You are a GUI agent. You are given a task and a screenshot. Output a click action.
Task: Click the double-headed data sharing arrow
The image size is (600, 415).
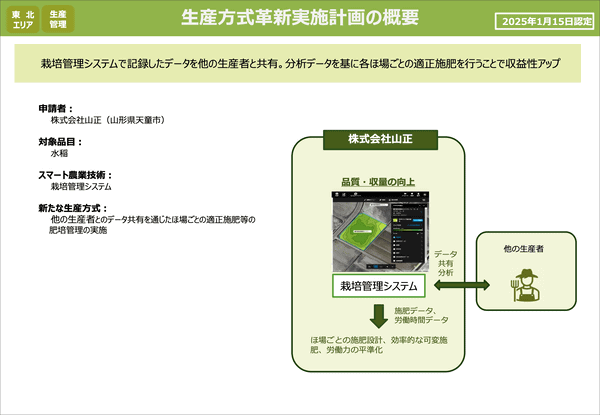click(x=452, y=287)
